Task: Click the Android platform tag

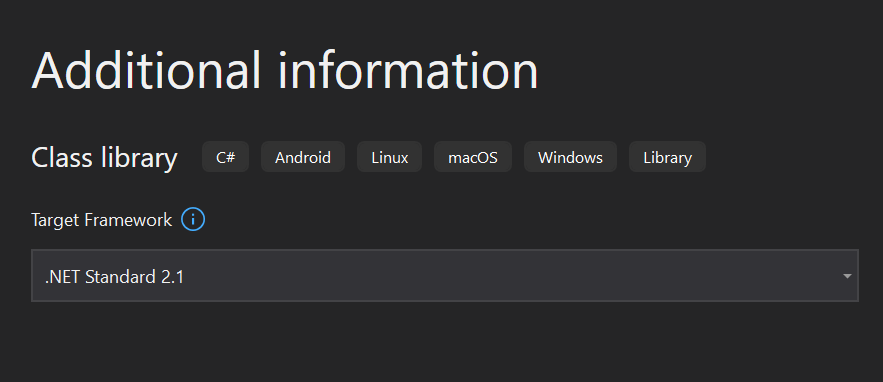Action: [303, 157]
